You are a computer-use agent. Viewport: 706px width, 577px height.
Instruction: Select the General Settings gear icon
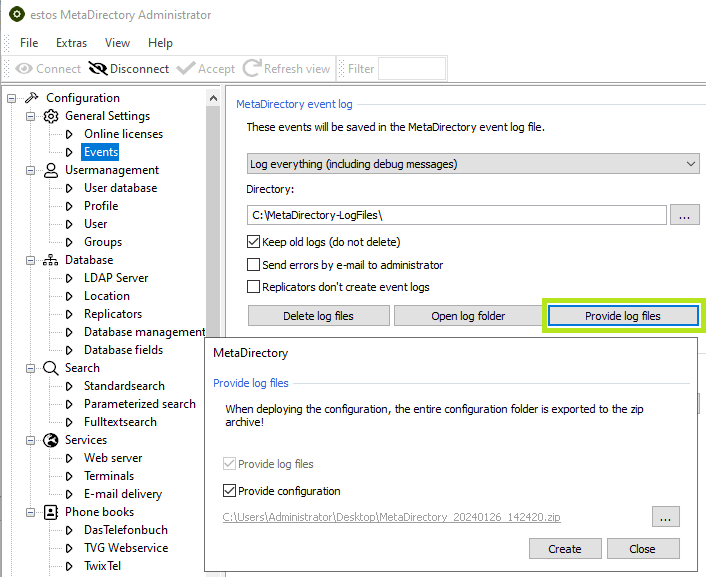51,116
